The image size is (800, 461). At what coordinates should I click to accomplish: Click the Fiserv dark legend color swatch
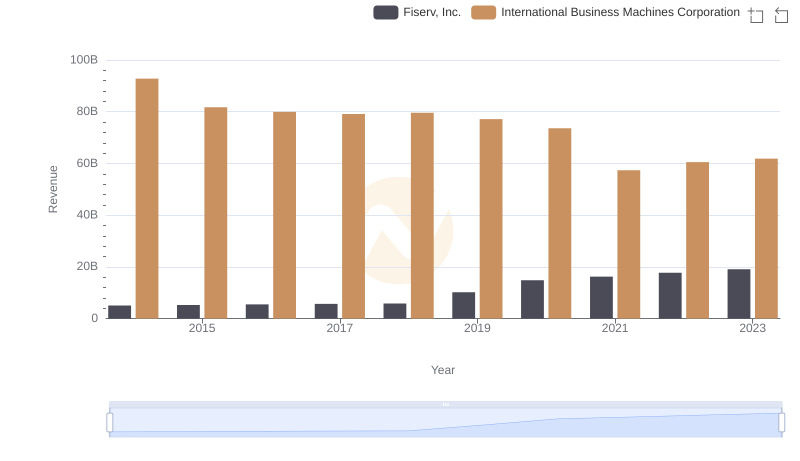point(386,12)
